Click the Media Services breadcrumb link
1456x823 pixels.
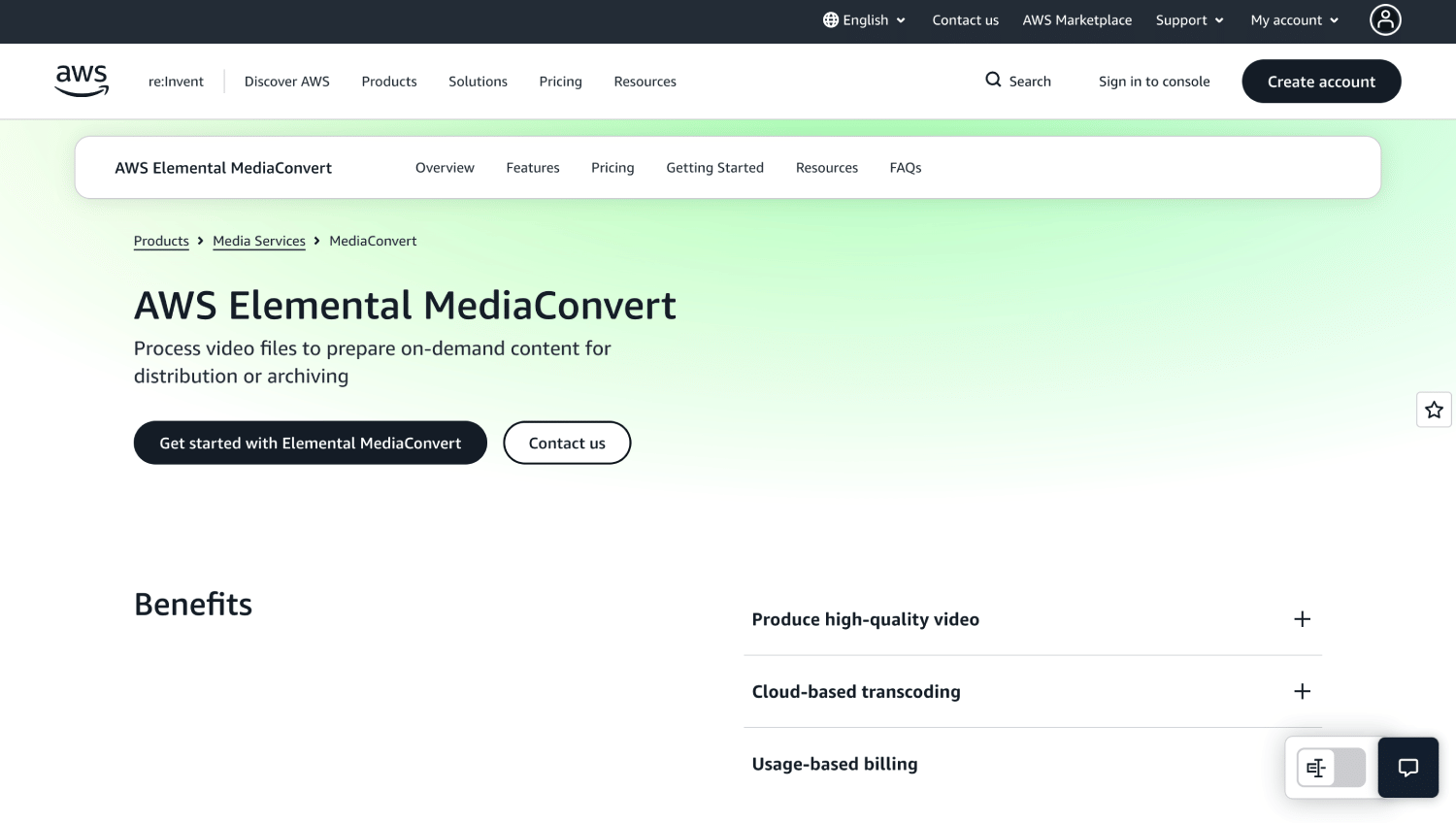point(259,241)
